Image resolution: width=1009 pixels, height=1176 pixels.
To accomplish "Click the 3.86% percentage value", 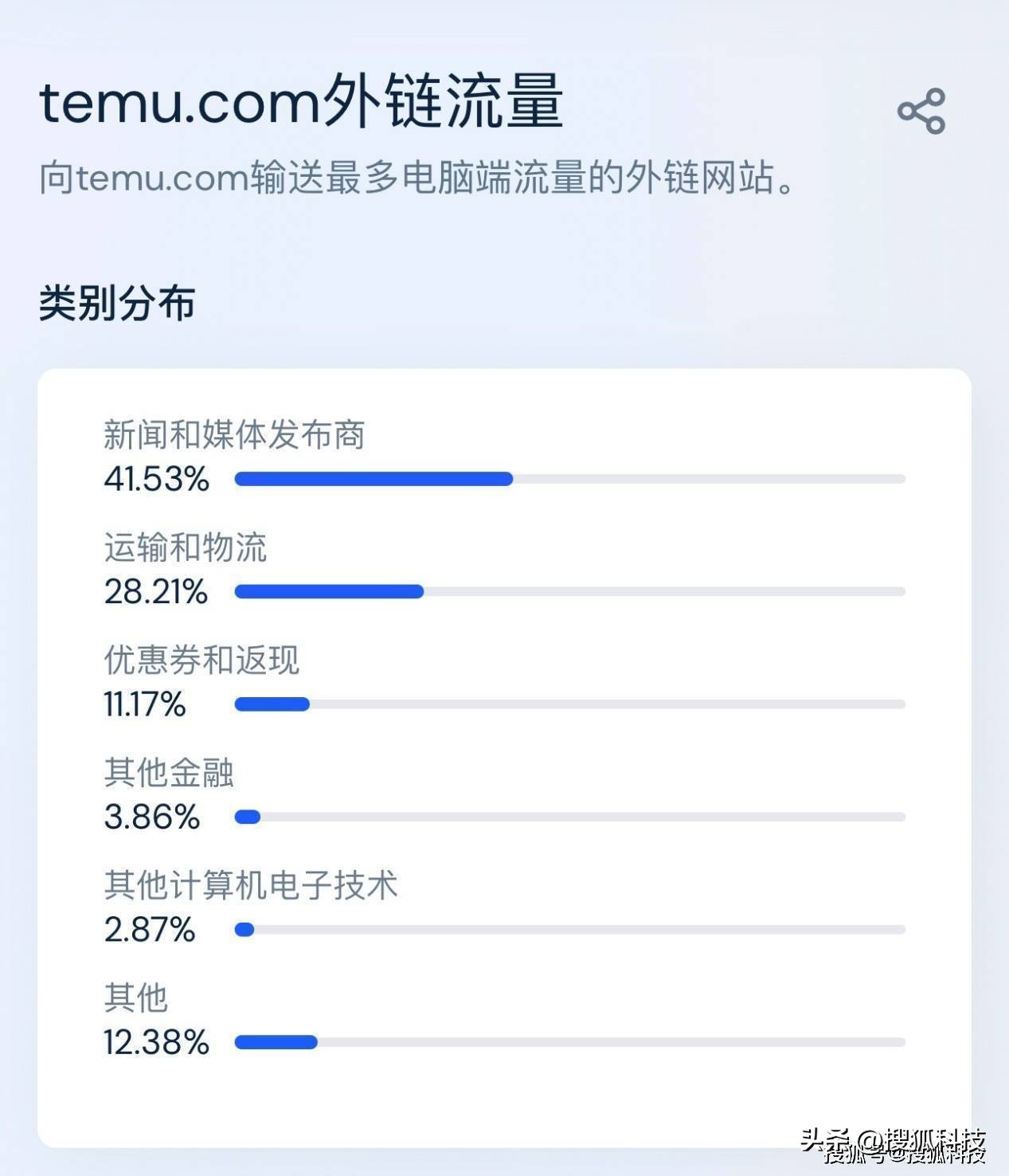I will (152, 816).
